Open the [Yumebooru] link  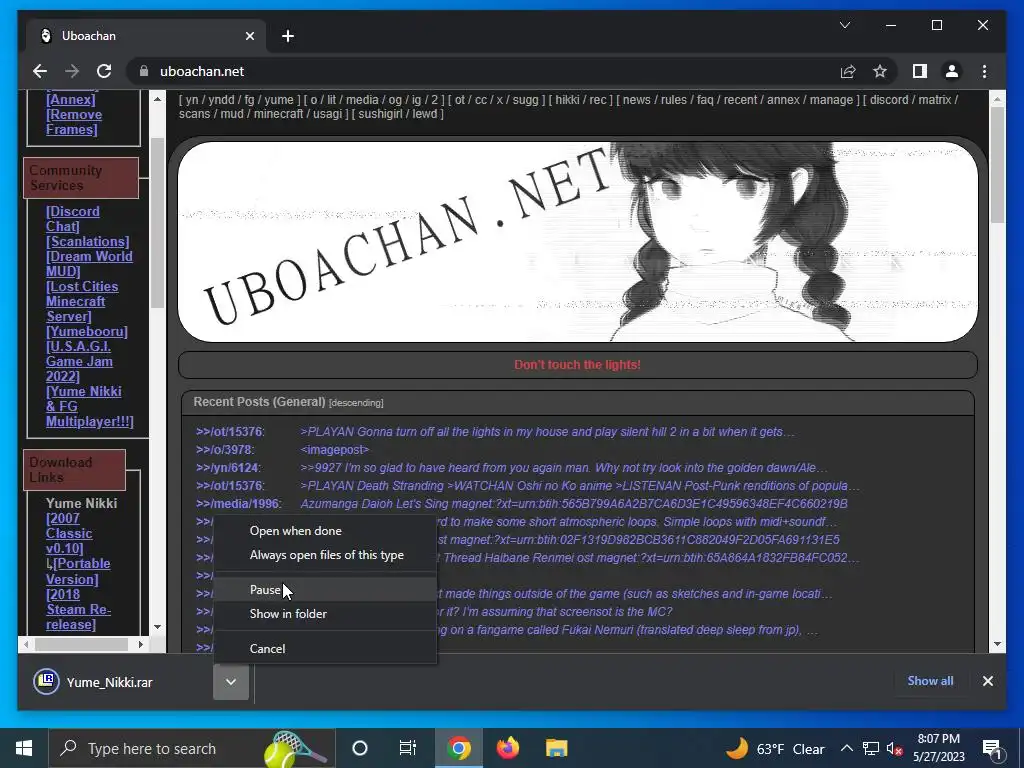(87, 331)
